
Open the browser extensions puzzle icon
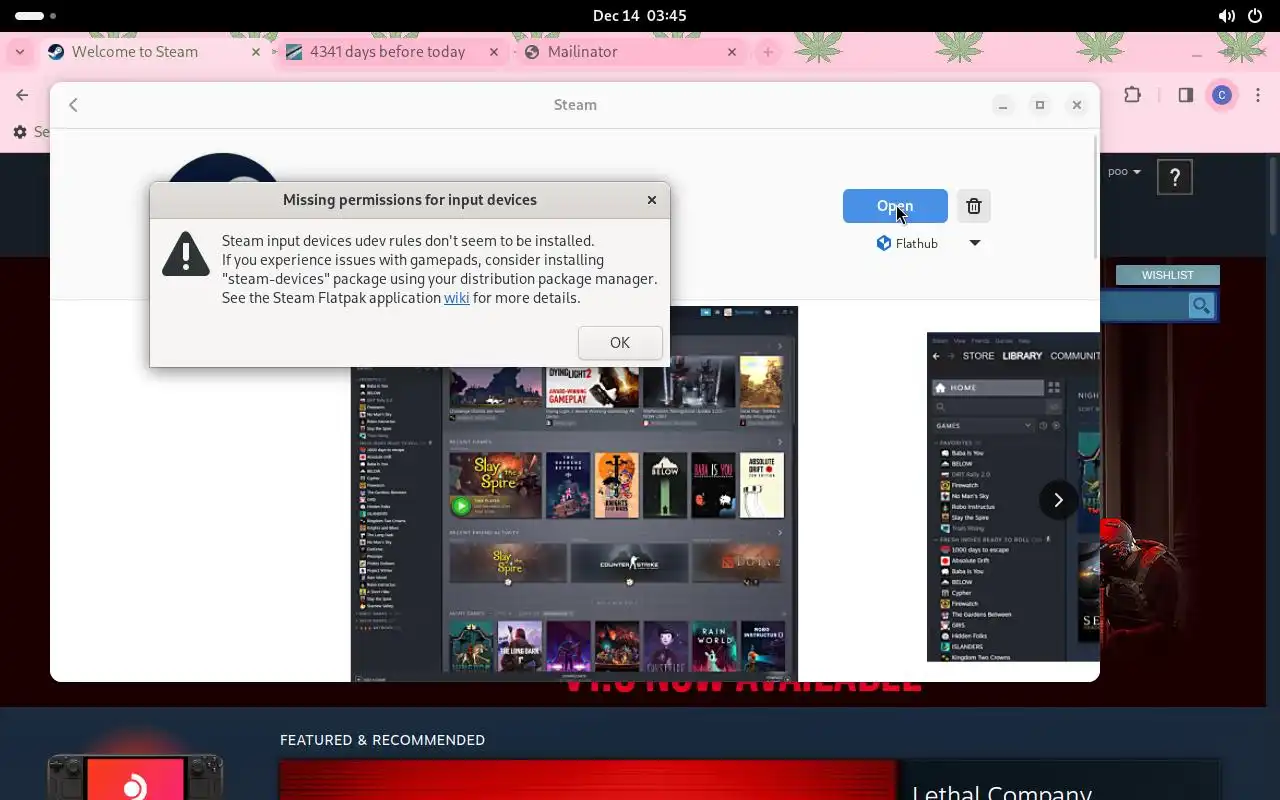click(1132, 95)
